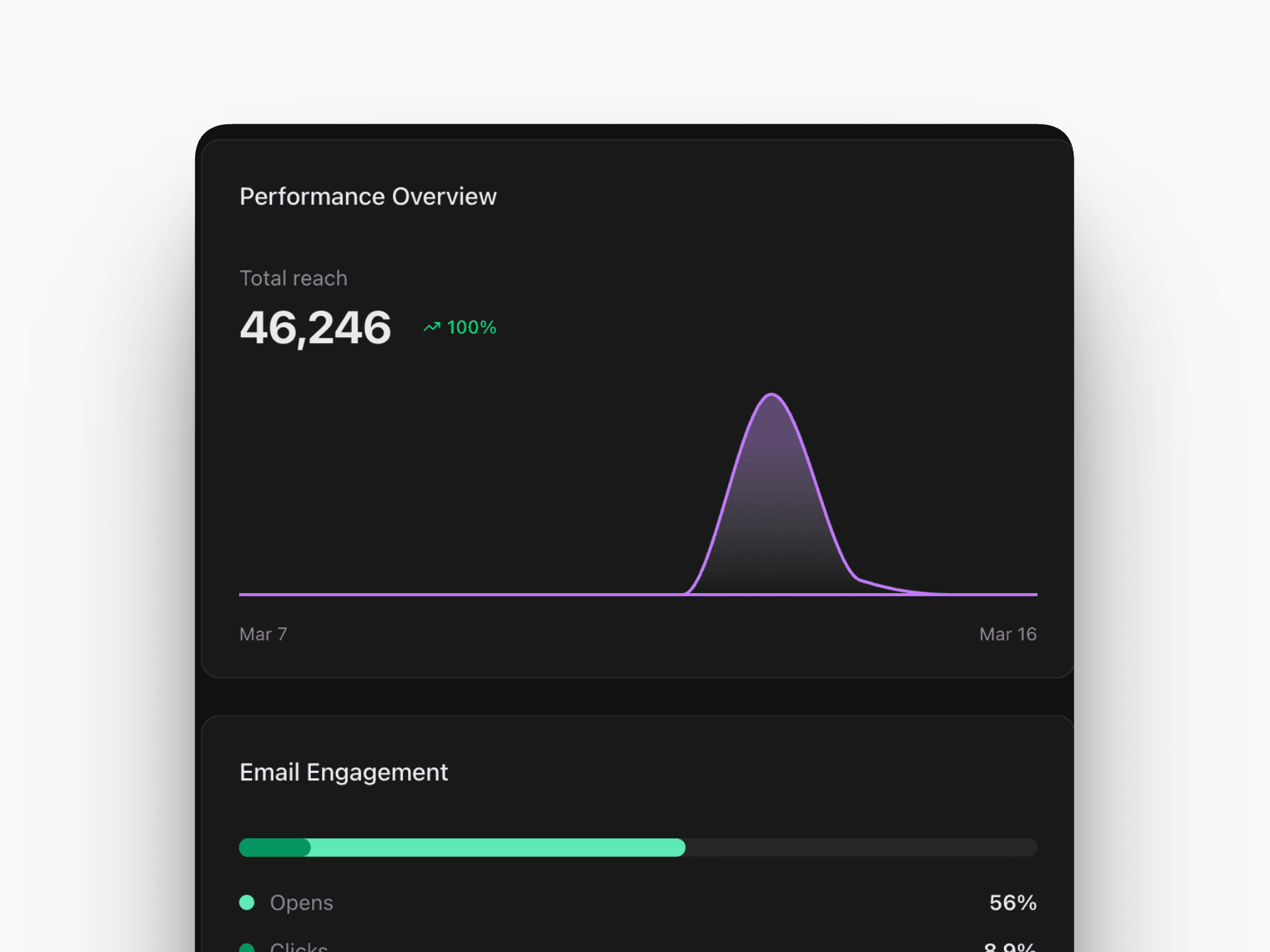Click the green trending-up arrow icon
The height and width of the screenshot is (952, 1270).
tap(432, 327)
